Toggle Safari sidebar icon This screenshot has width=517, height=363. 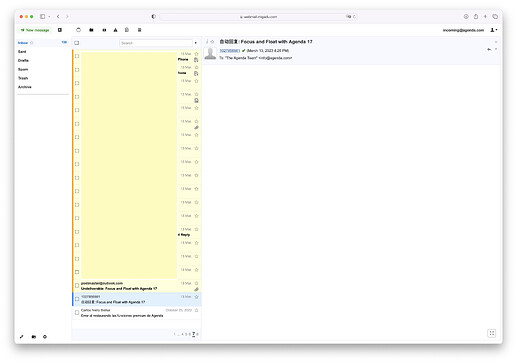(x=42, y=16)
